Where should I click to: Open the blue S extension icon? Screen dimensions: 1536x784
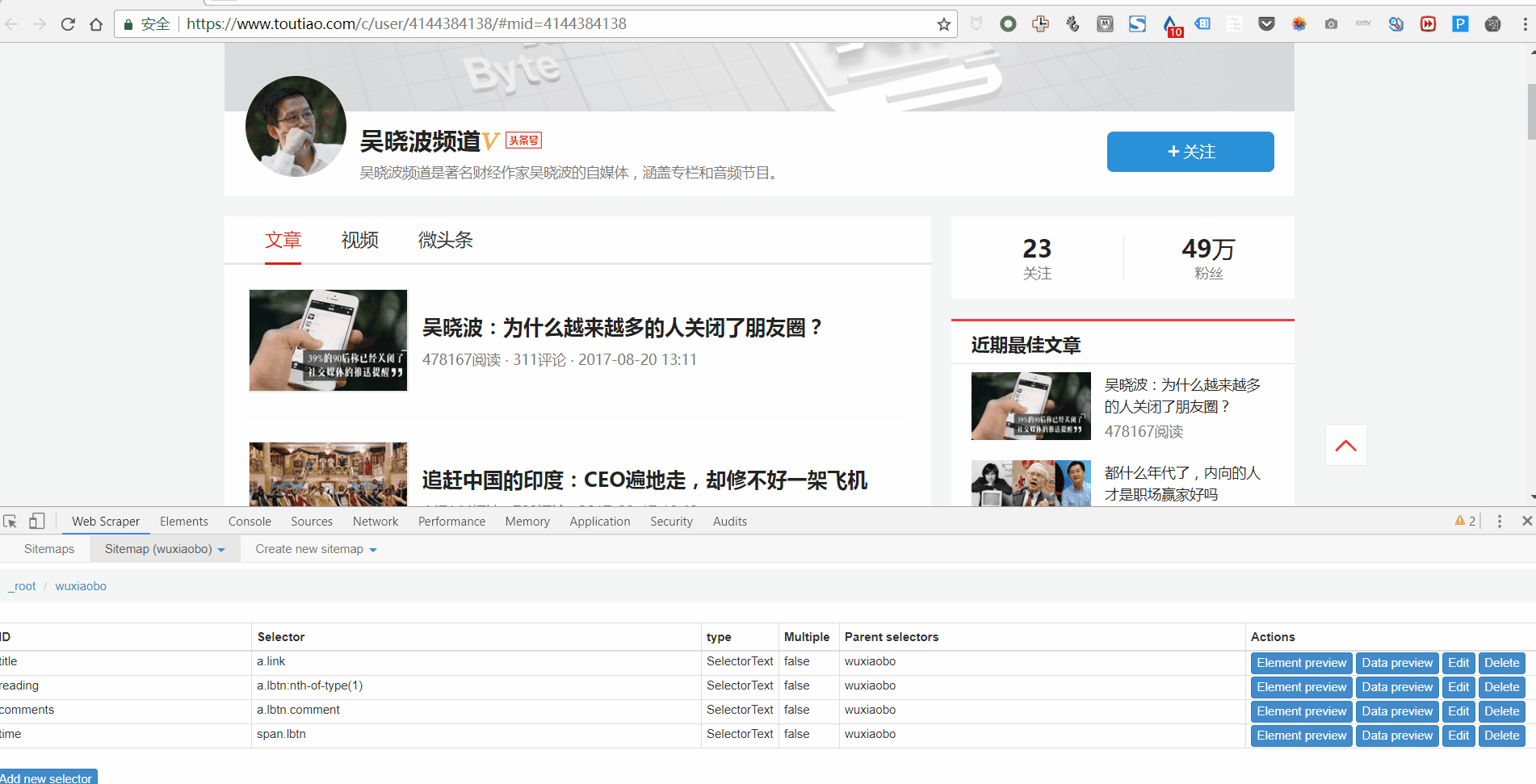pyautogui.click(x=1137, y=24)
